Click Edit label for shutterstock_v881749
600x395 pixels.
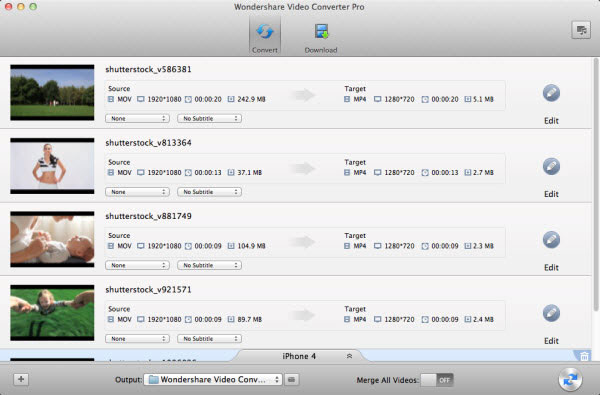551,268
